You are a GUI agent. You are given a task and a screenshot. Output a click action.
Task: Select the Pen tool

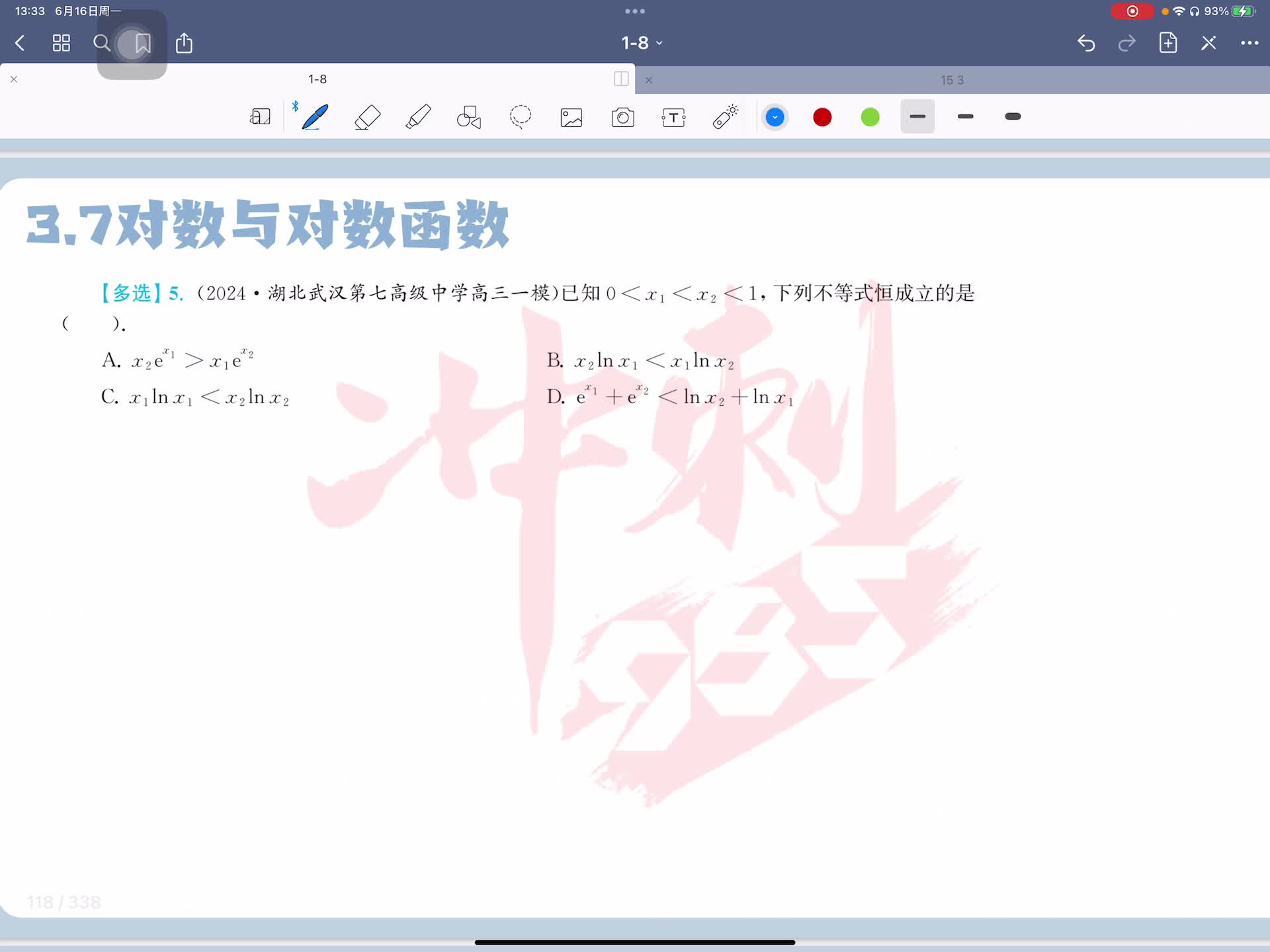pyautogui.click(x=315, y=117)
